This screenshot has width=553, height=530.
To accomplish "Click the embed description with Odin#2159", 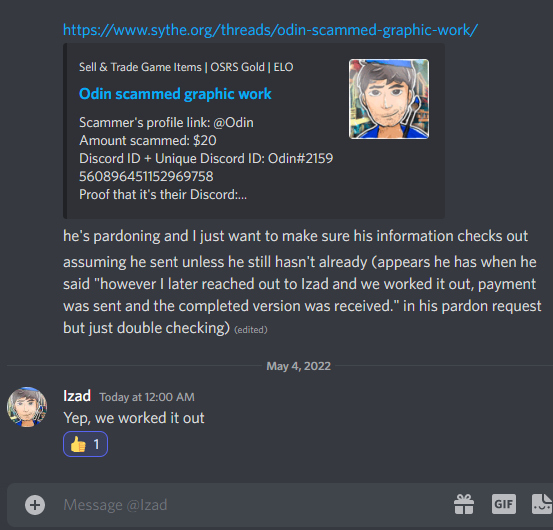I will [x=206, y=159].
